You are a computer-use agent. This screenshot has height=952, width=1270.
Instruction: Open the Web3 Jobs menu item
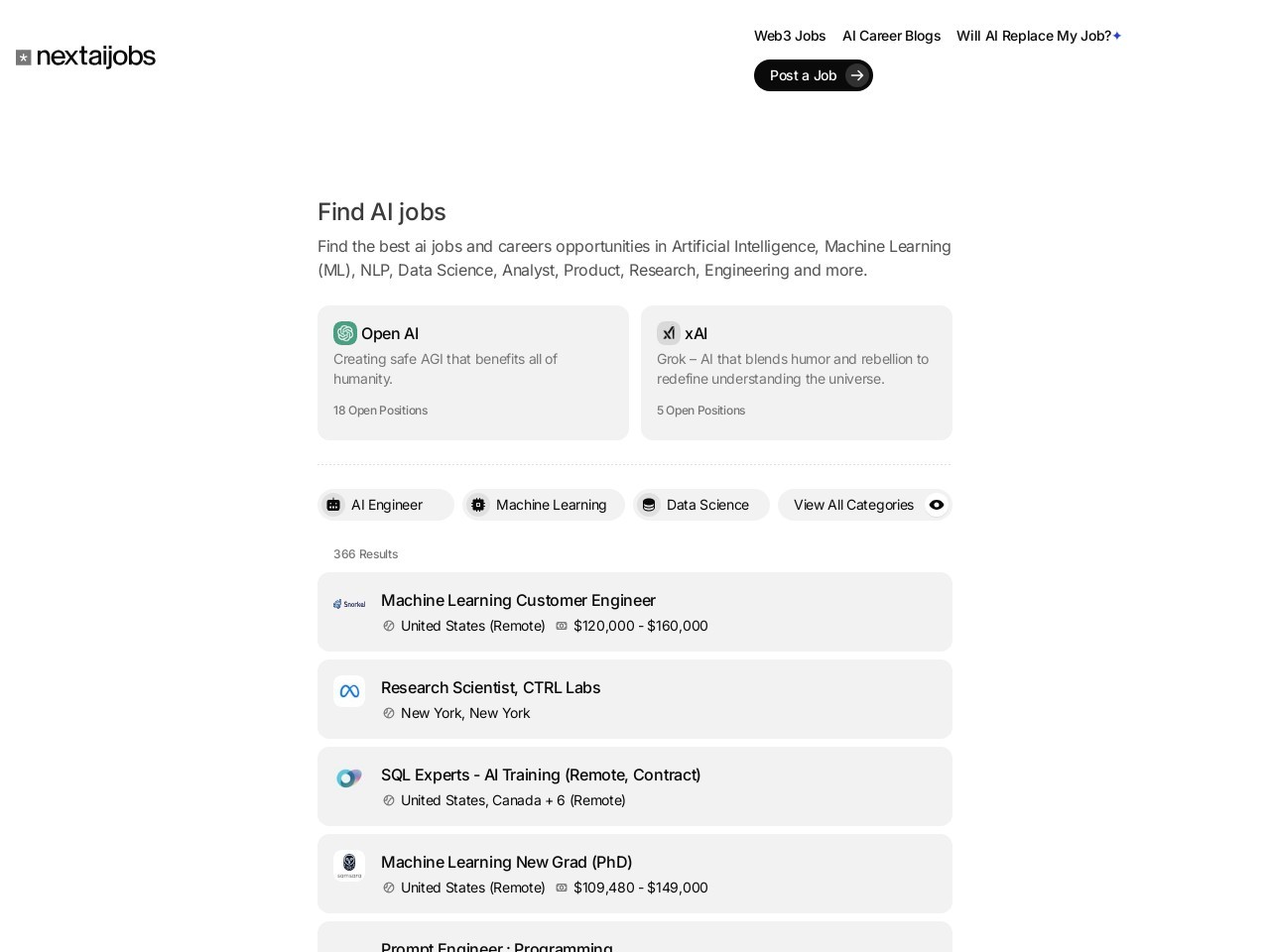click(790, 36)
